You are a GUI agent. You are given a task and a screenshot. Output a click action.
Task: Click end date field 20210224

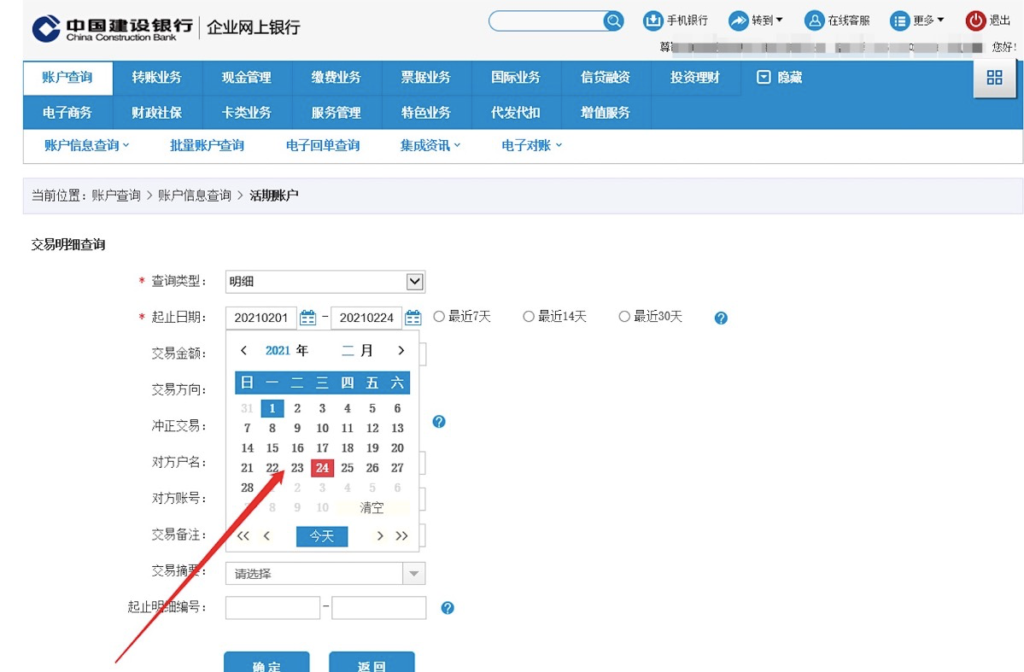coord(366,318)
